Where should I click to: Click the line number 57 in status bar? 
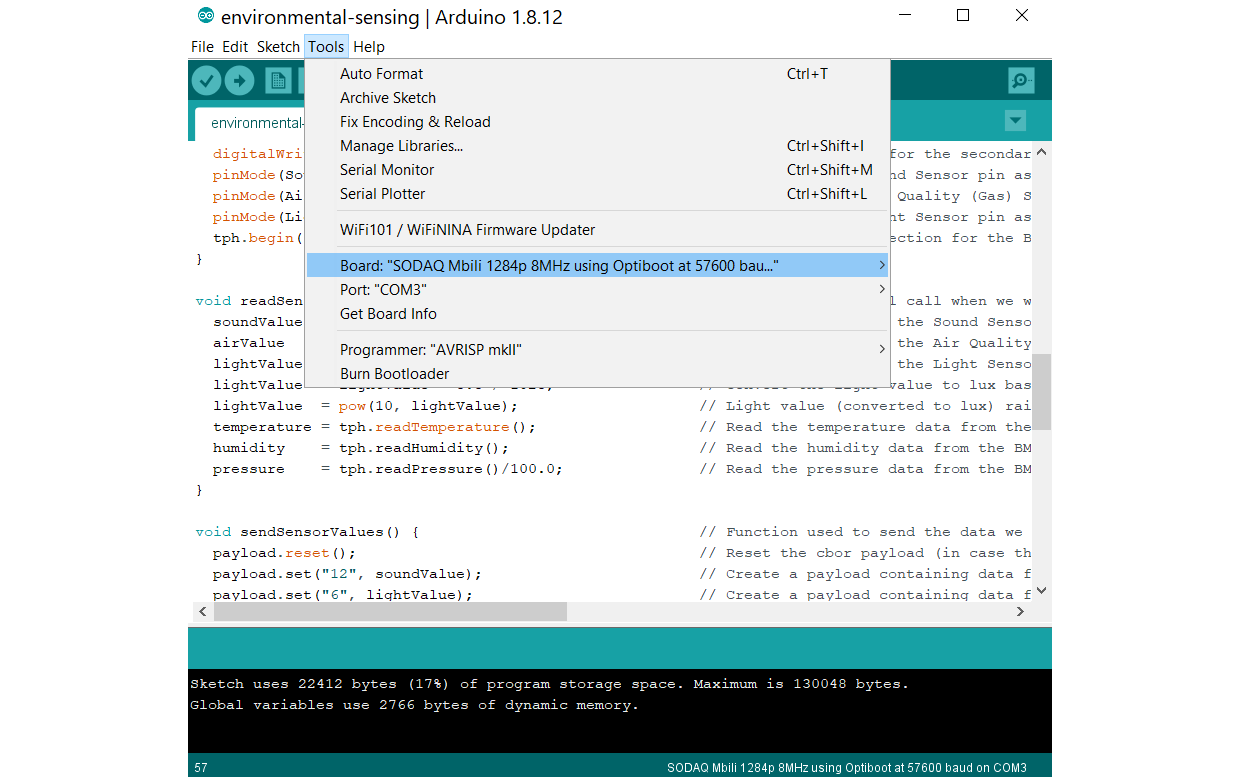tap(201, 768)
